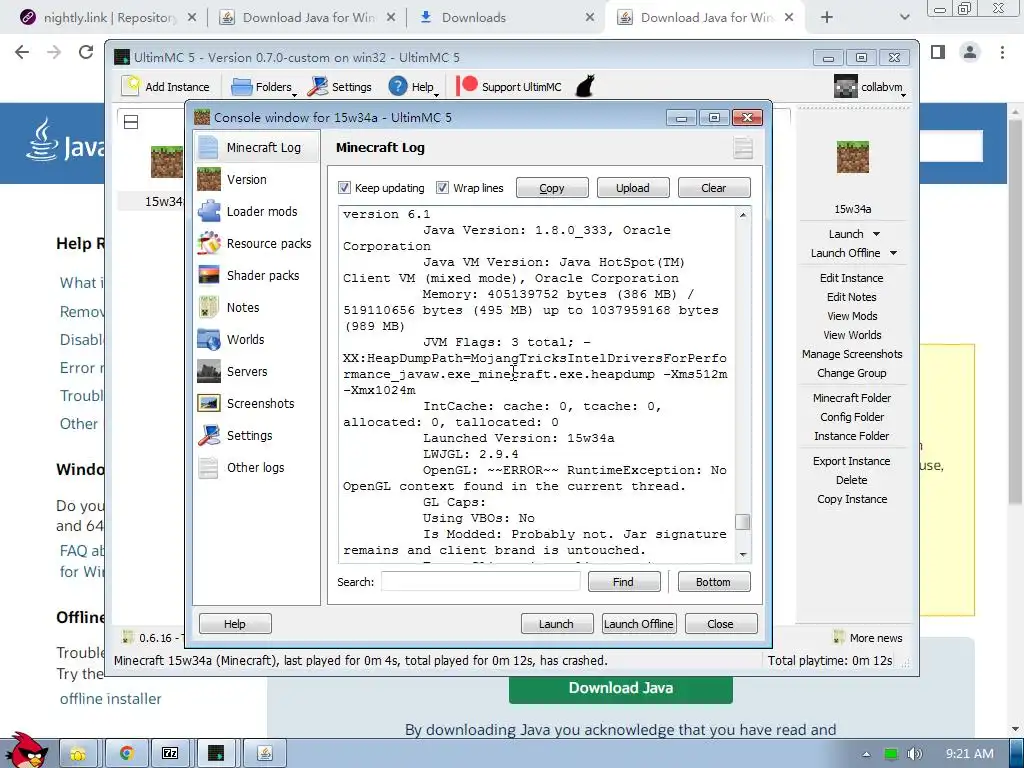Open a new browser tab

coord(827,18)
